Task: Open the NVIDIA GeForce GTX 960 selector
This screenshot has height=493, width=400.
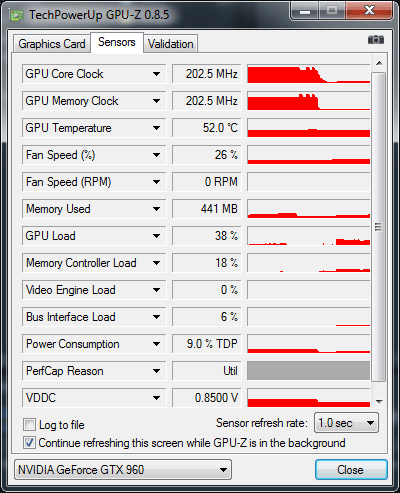Action: pos(123,470)
